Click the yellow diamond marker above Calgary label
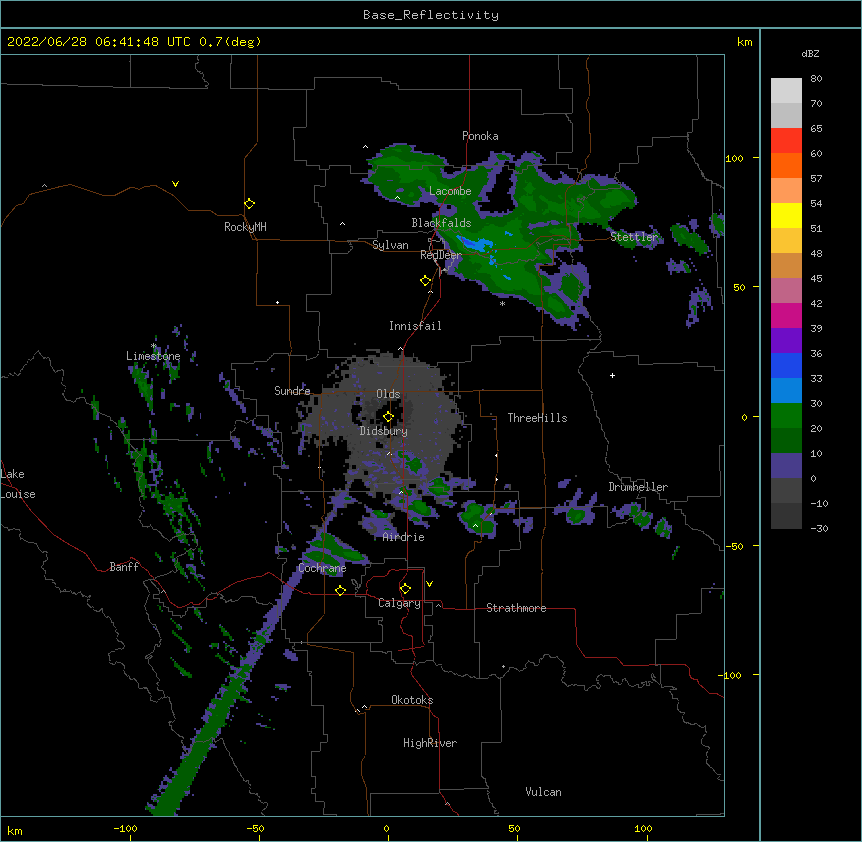The height and width of the screenshot is (842, 862). click(405, 589)
